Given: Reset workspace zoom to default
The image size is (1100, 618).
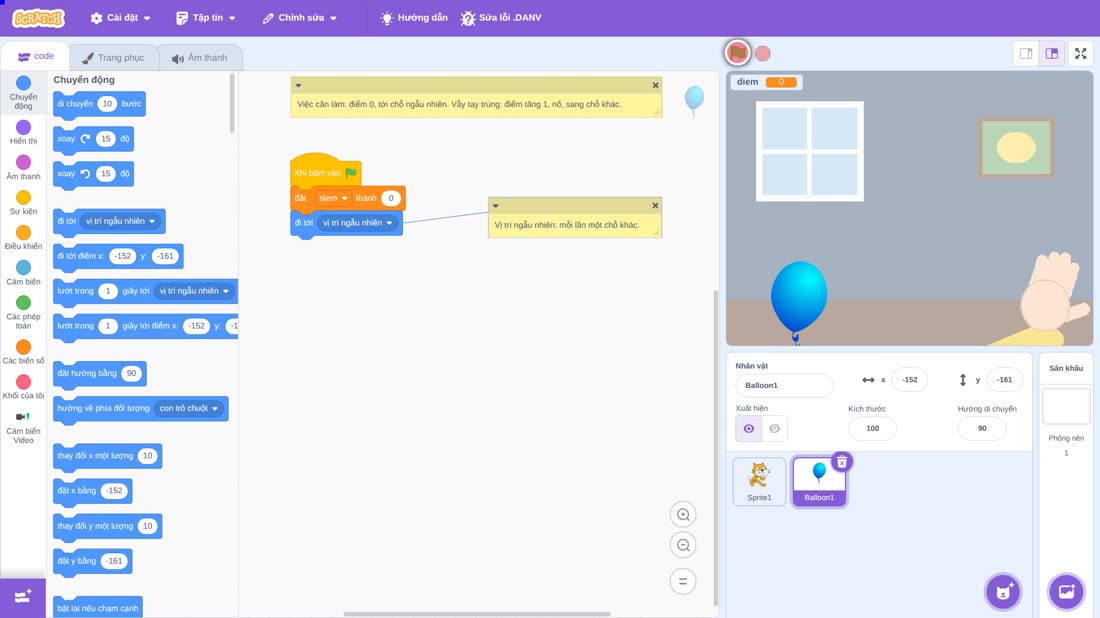Looking at the screenshot, I should [x=683, y=581].
